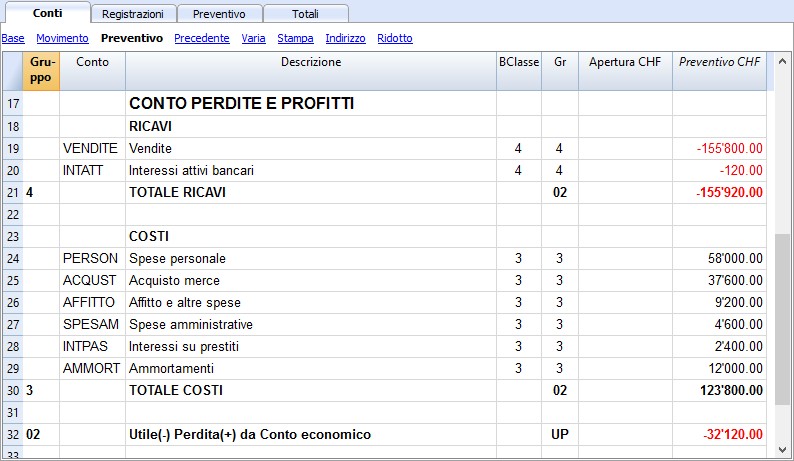Click the vertical scrollbar thumb
This screenshot has width=794, height=461.
pos(782,319)
